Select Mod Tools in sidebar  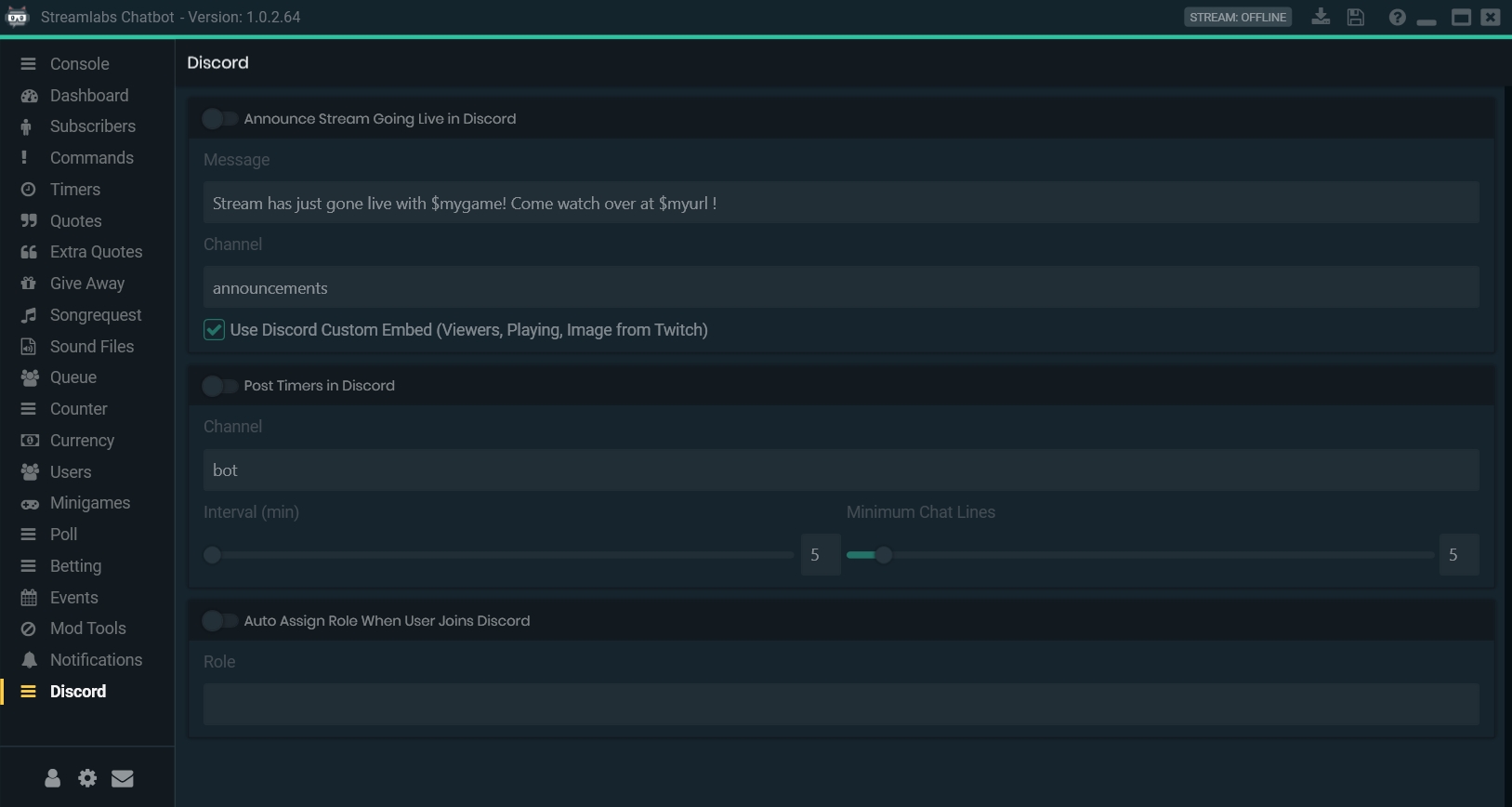click(87, 628)
